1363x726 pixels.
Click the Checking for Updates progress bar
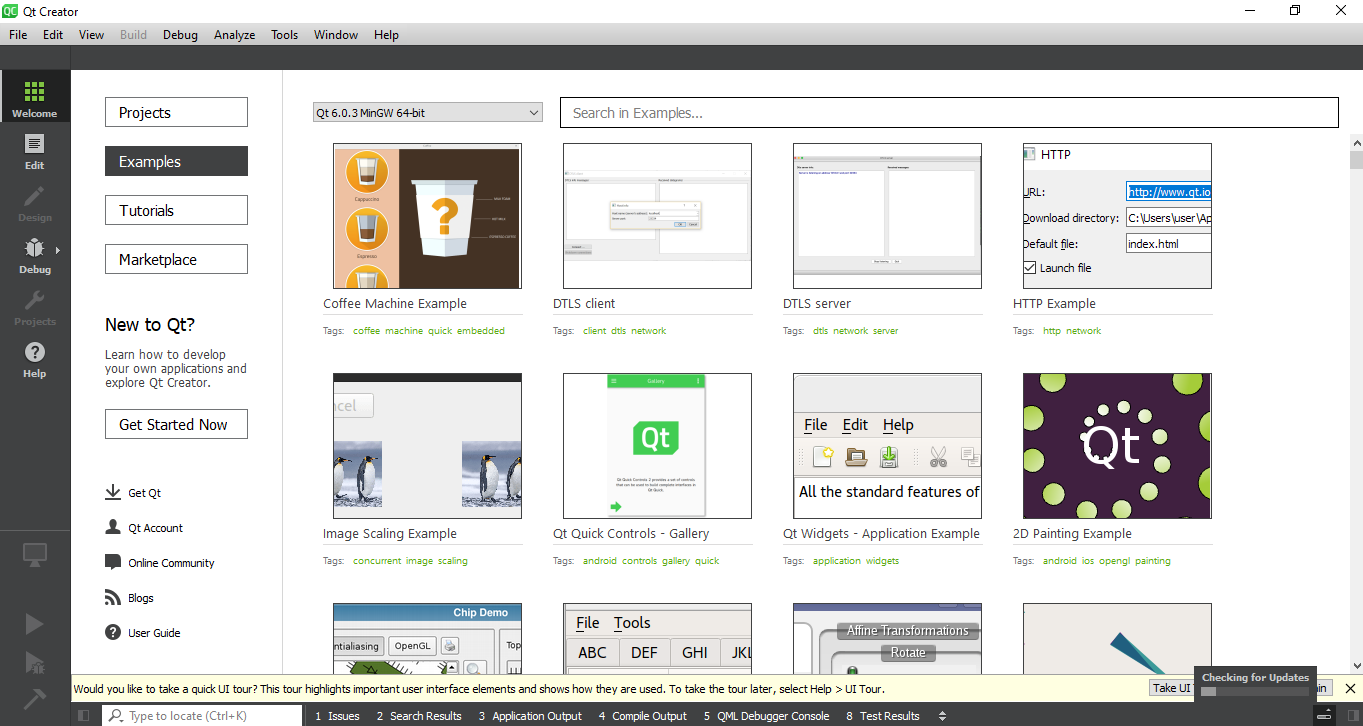pyautogui.click(x=1255, y=691)
